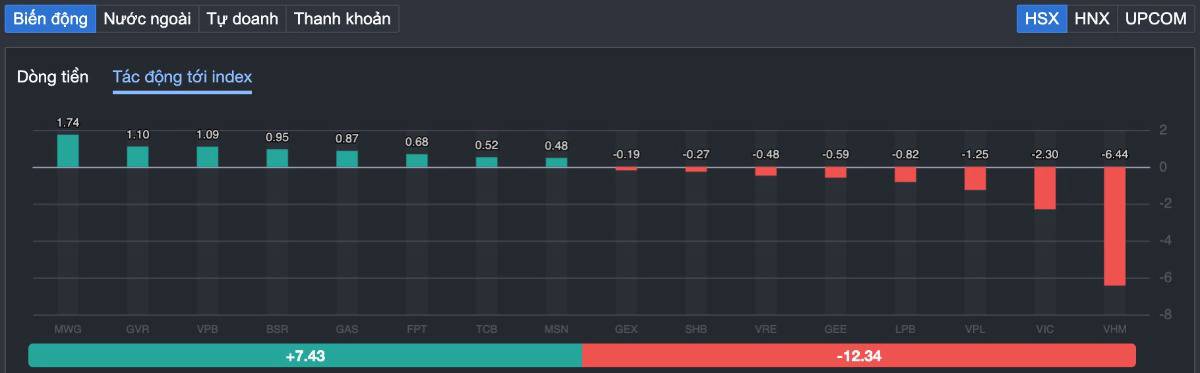This screenshot has height=373, width=1200.
Task: Click the 0.95 value above BSR
Action: [277, 137]
